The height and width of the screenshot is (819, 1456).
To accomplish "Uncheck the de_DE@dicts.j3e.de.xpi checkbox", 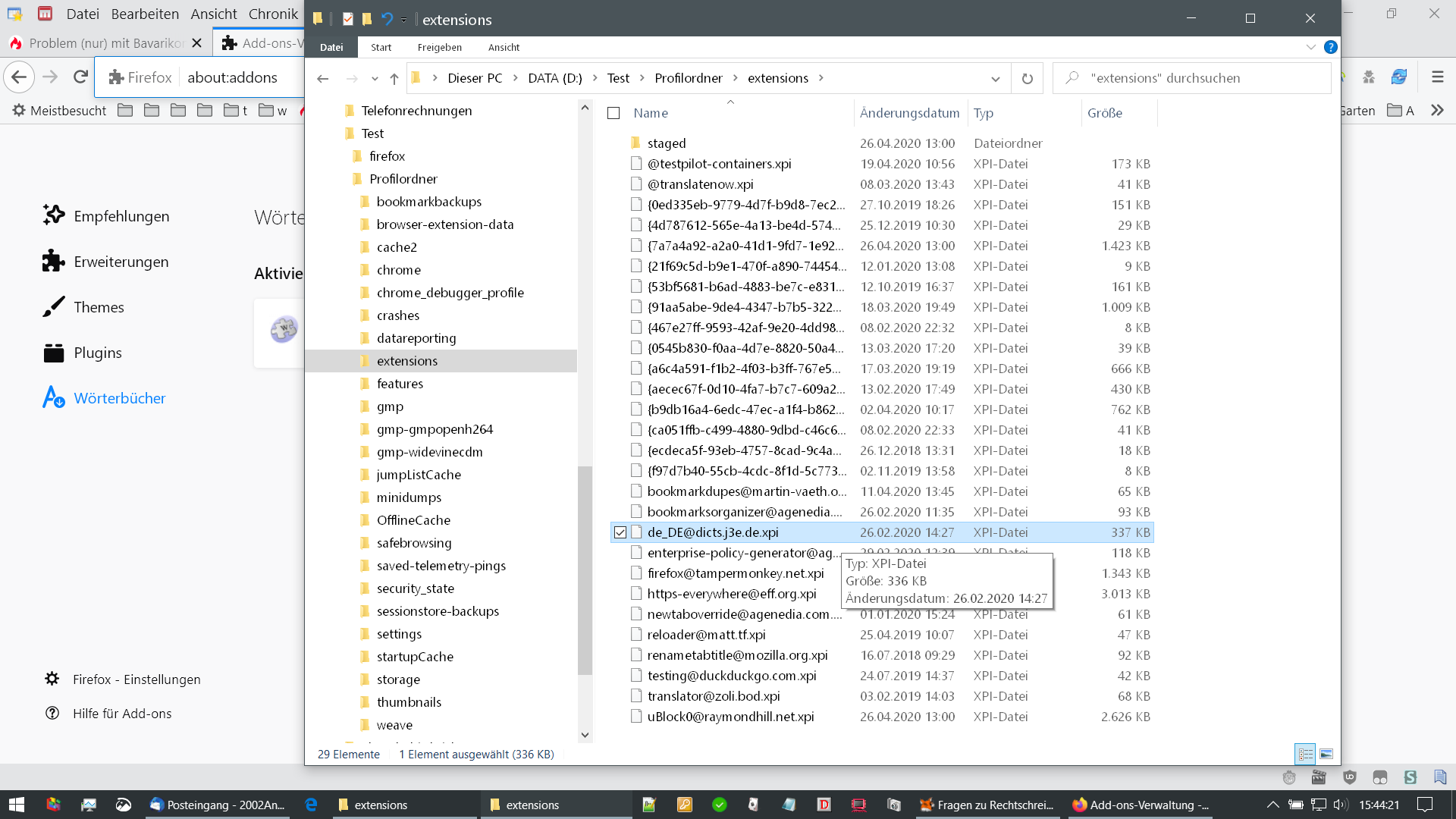I will [620, 532].
